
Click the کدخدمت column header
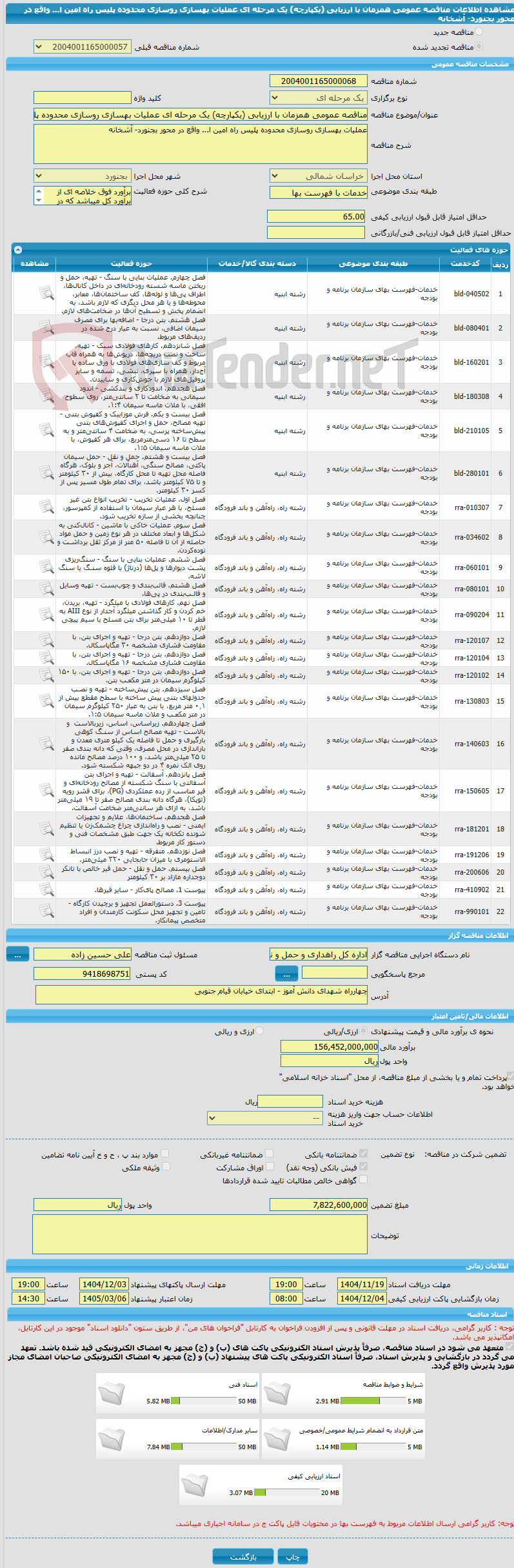coord(465,263)
